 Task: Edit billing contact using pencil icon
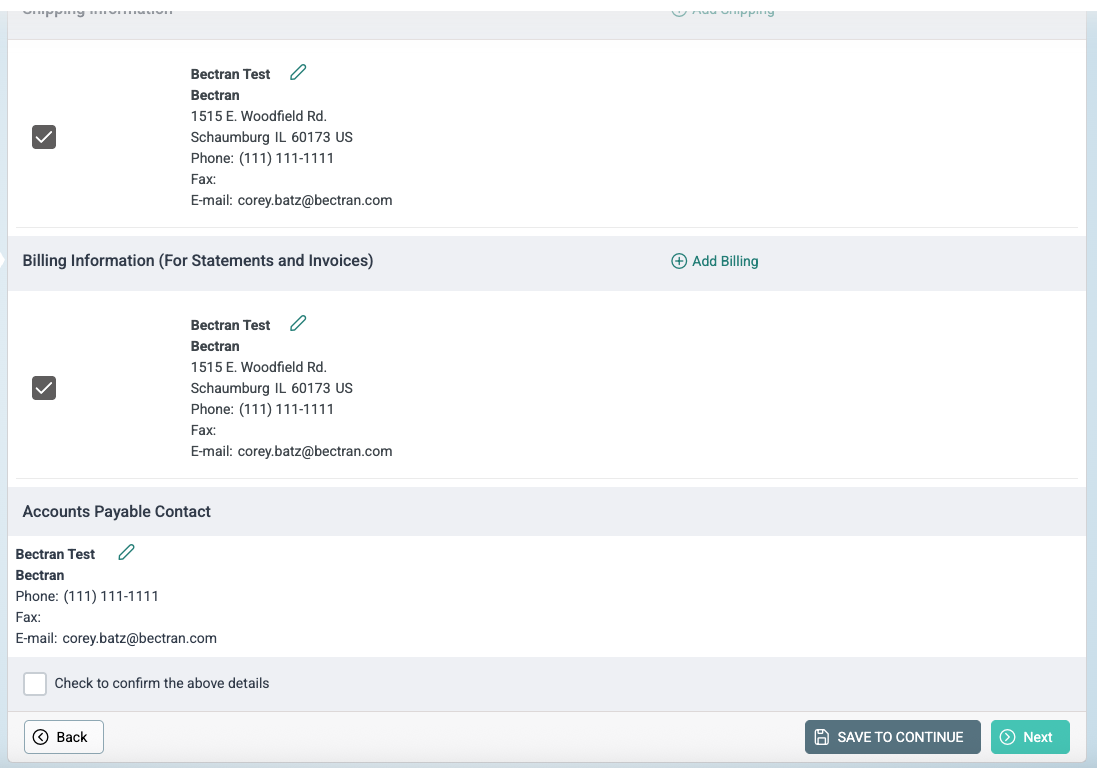[x=298, y=323]
